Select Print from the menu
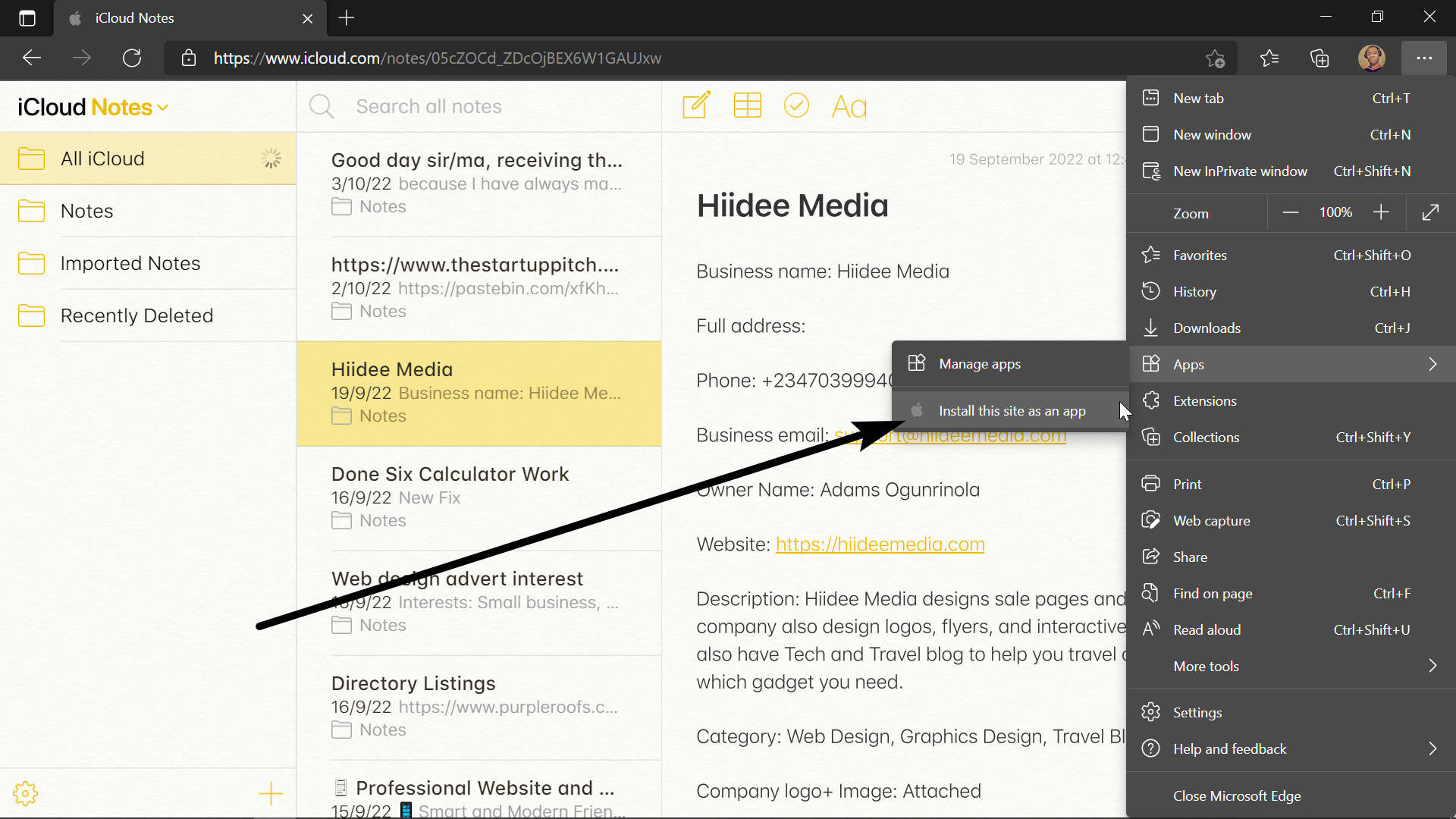1456x819 pixels. click(x=1291, y=484)
